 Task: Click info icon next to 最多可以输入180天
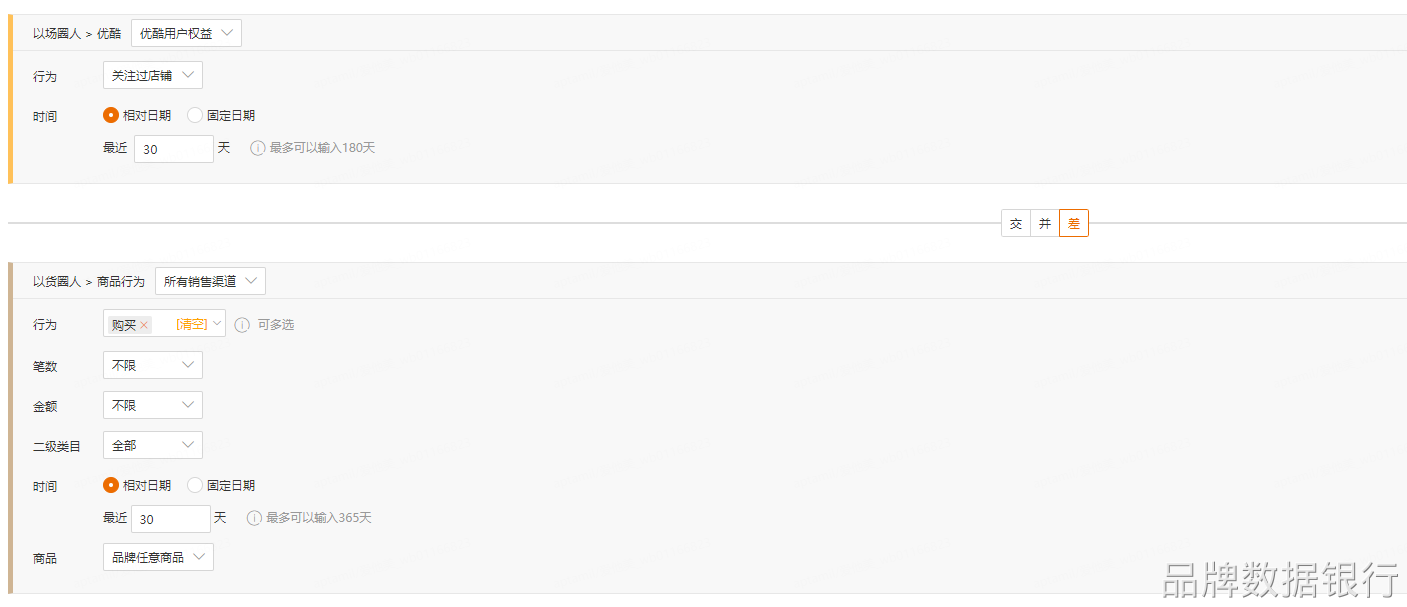click(258, 148)
